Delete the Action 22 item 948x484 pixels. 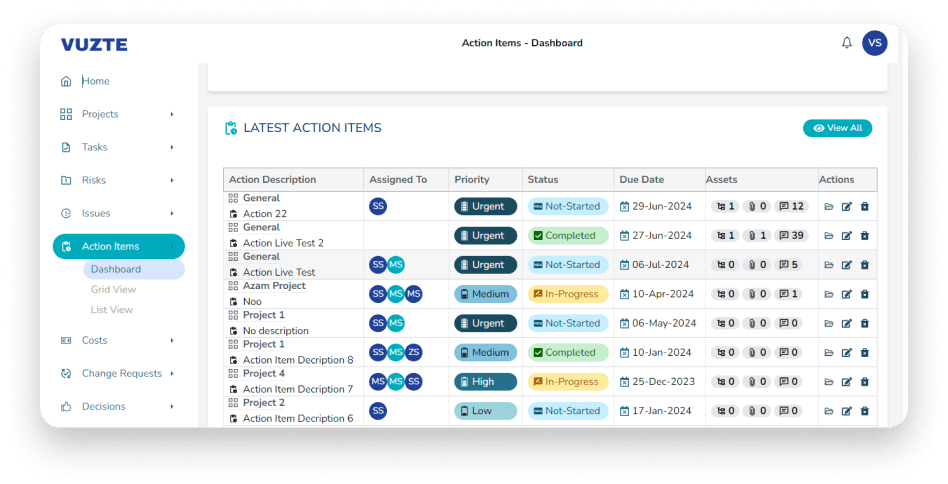click(865, 207)
